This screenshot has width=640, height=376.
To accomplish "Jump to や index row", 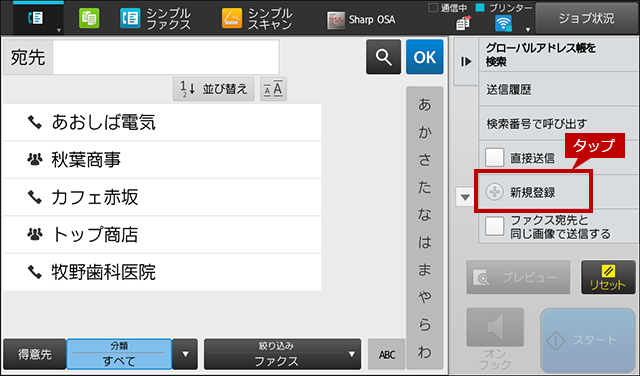I will click(x=424, y=297).
